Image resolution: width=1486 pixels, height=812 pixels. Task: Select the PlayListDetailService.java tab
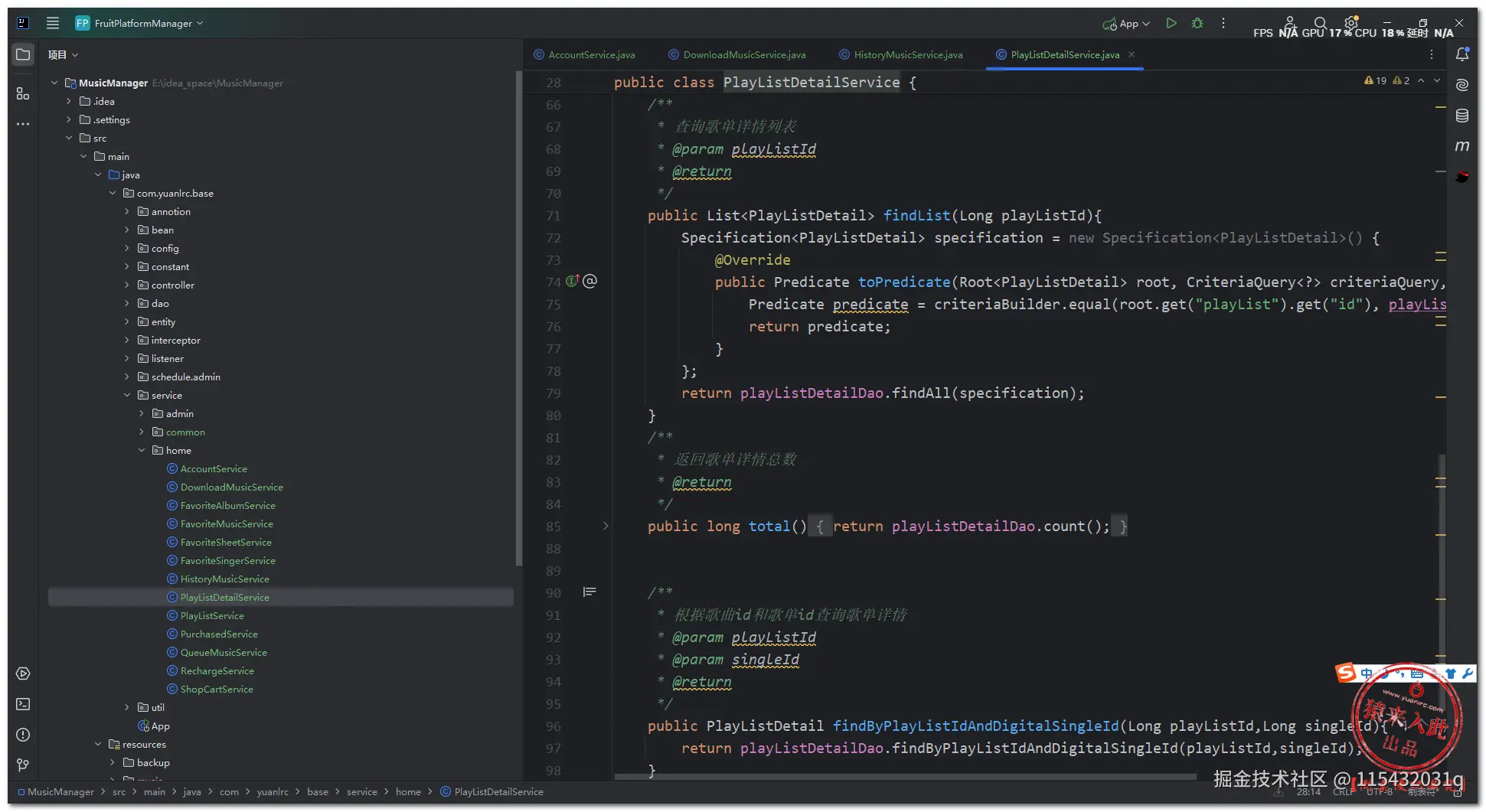[1064, 55]
